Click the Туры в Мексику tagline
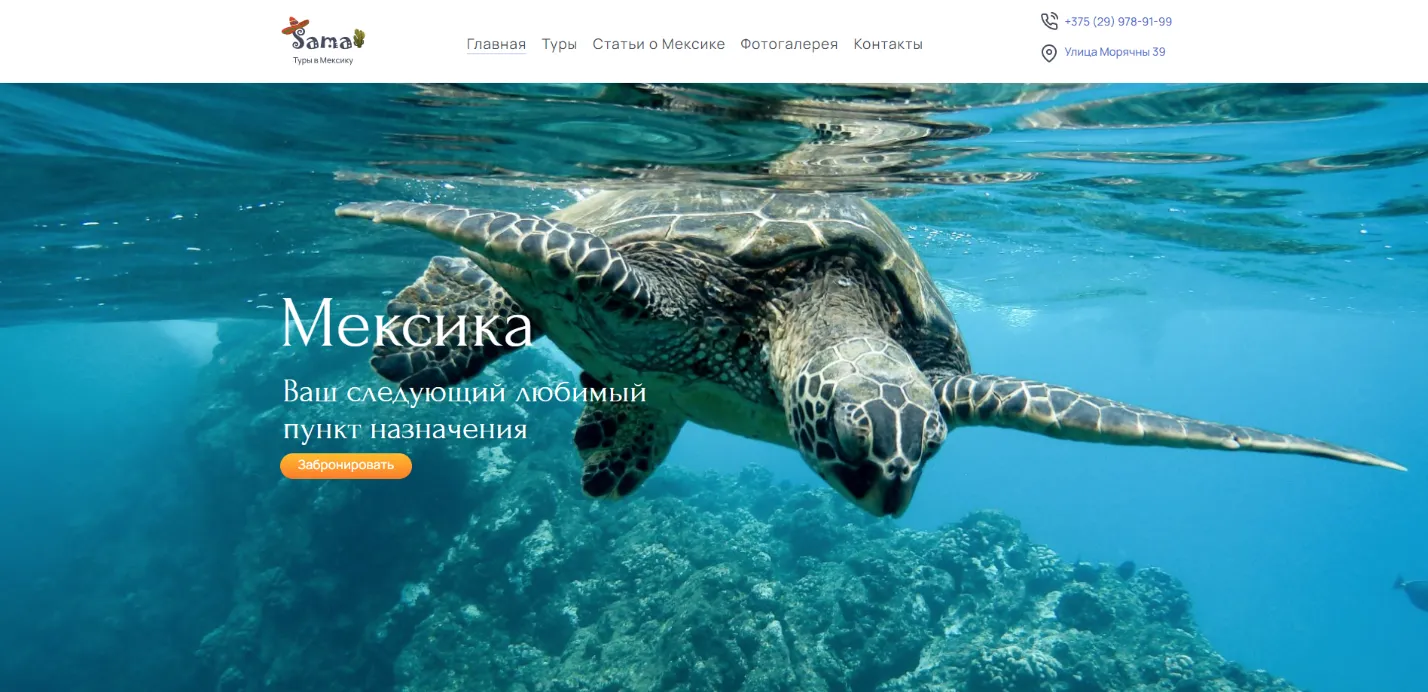Image resolution: width=1428 pixels, height=692 pixels. coord(323,60)
